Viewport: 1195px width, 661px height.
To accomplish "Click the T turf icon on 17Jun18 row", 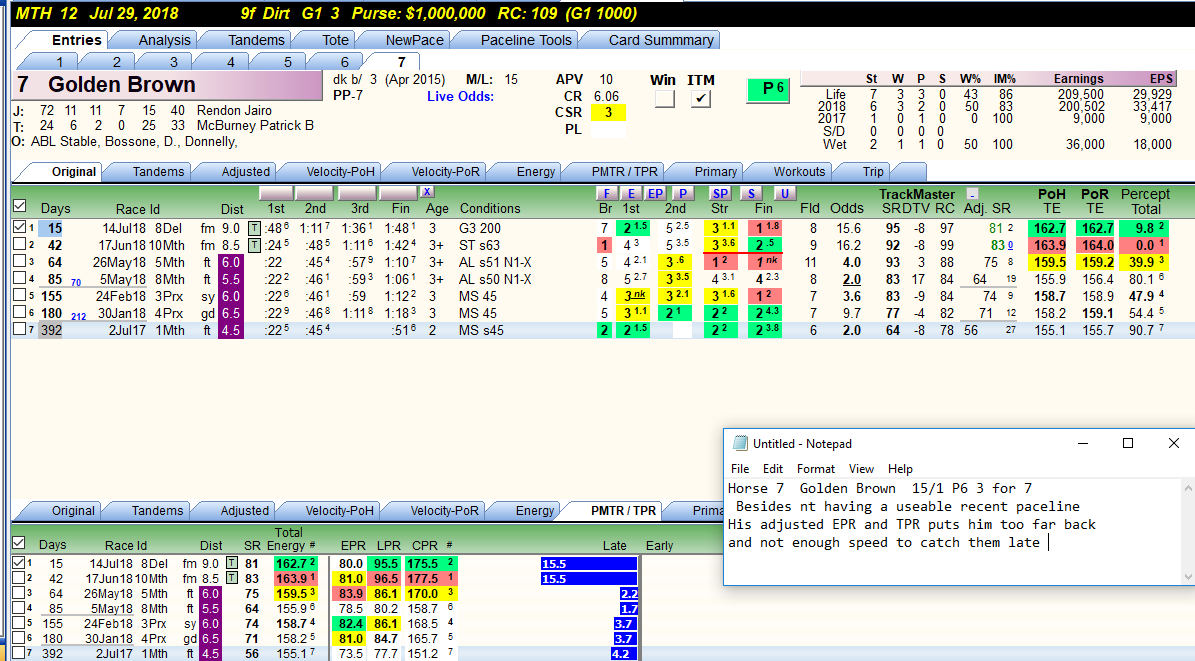I will click(254, 245).
